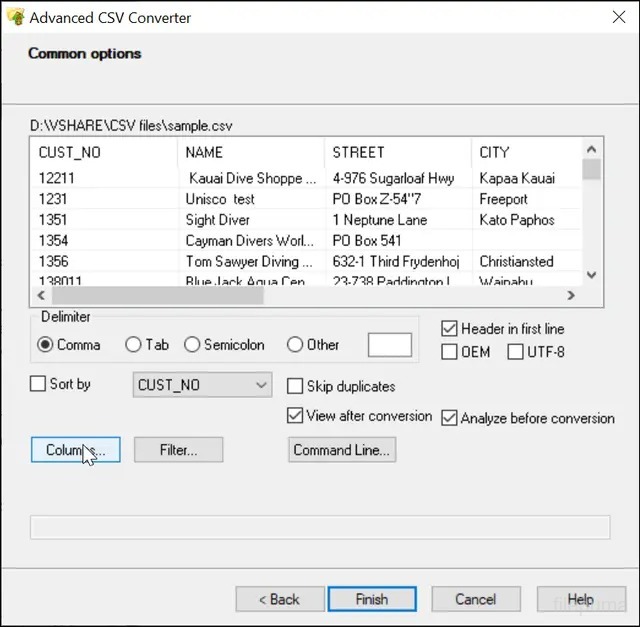Choose the Tab delimiter option
Image resolution: width=640 pixels, height=627 pixels.
(133, 345)
